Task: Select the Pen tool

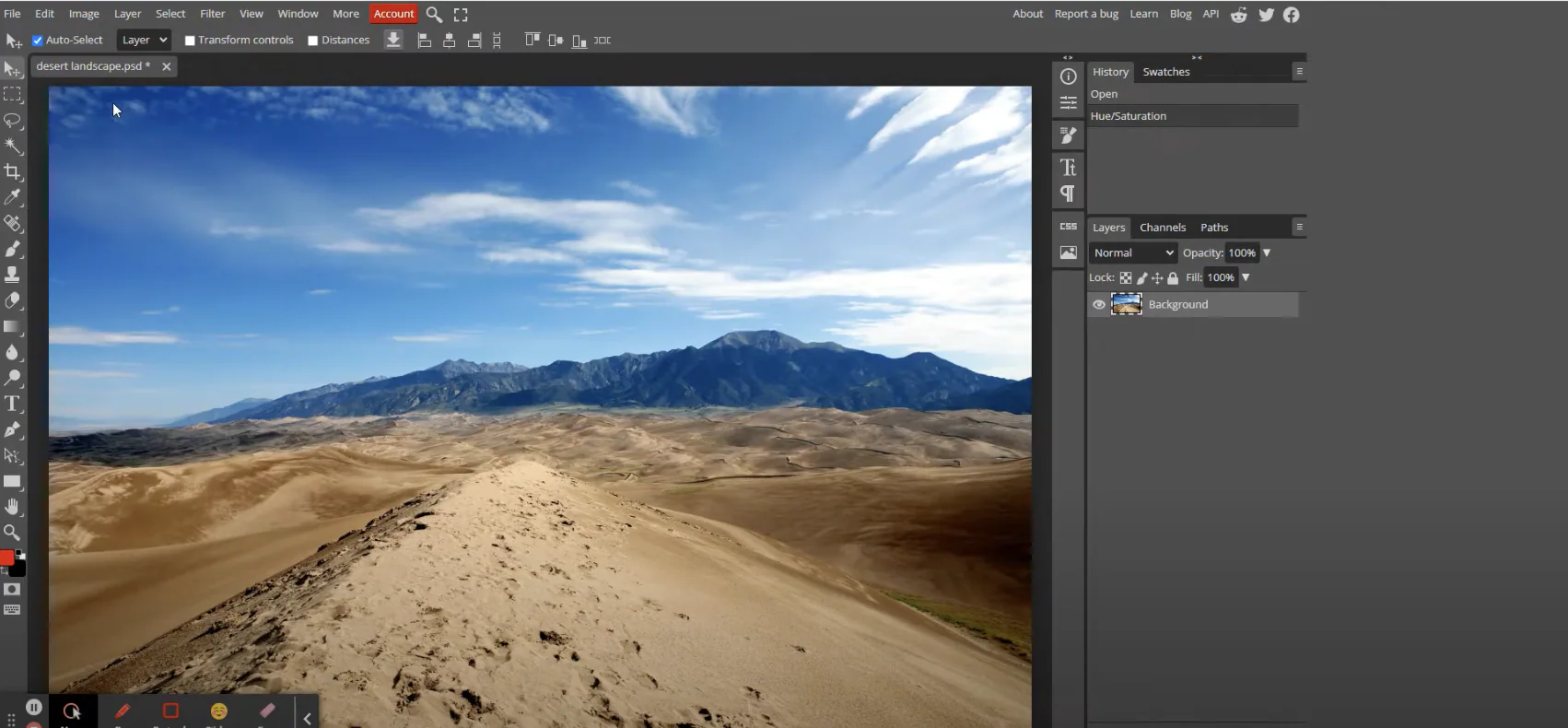Action: coord(12,429)
